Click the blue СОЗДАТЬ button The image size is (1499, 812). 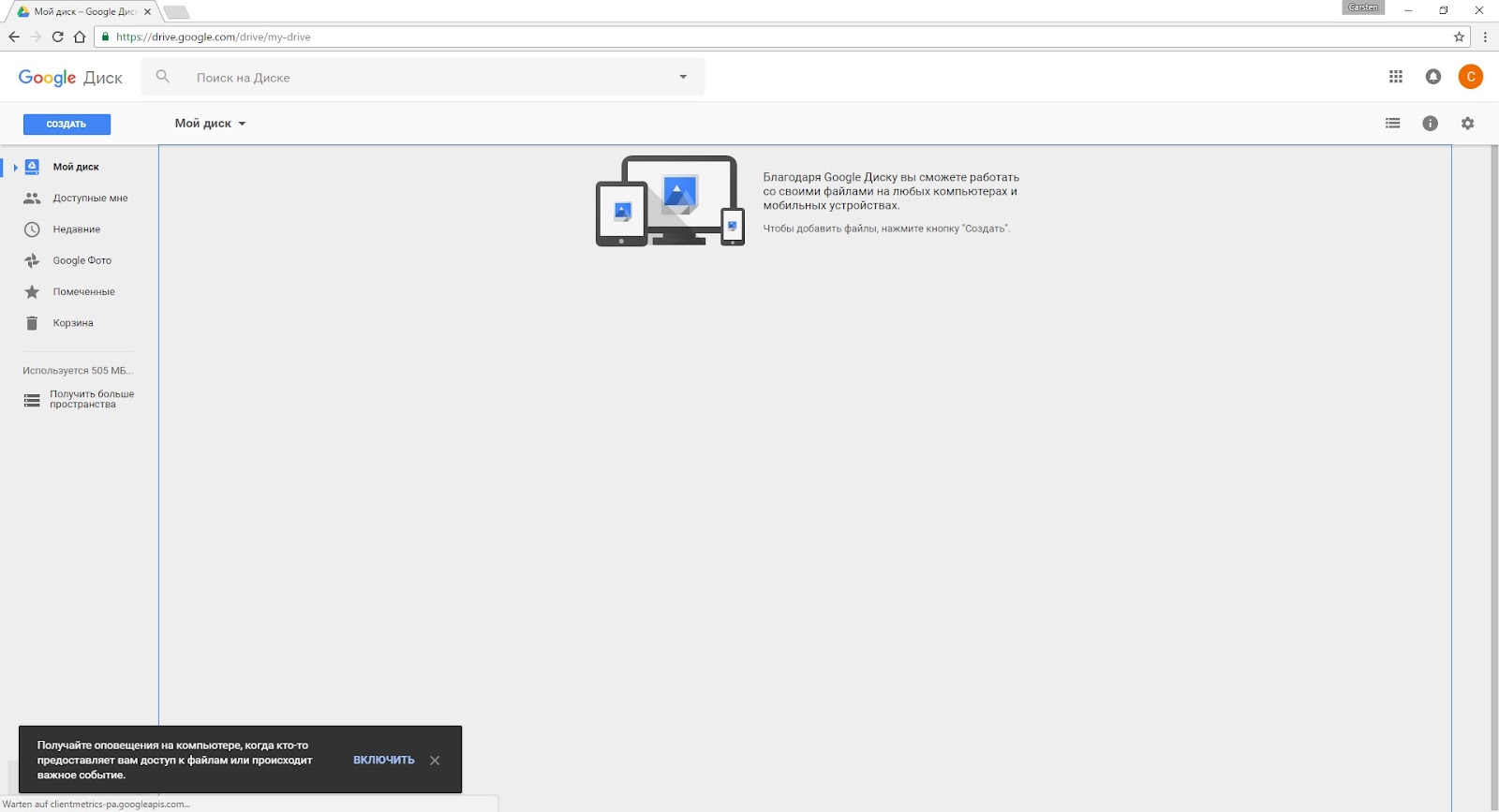pyautogui.click(x=67, y=125)
